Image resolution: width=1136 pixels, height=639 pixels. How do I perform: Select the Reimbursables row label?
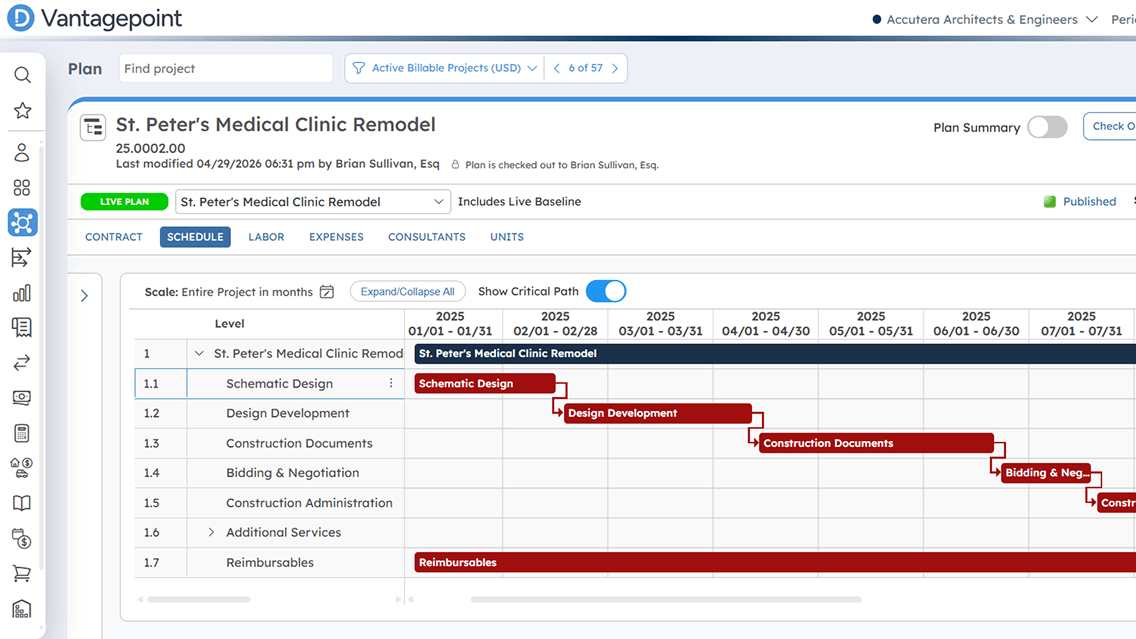click(x=270, y=562)
